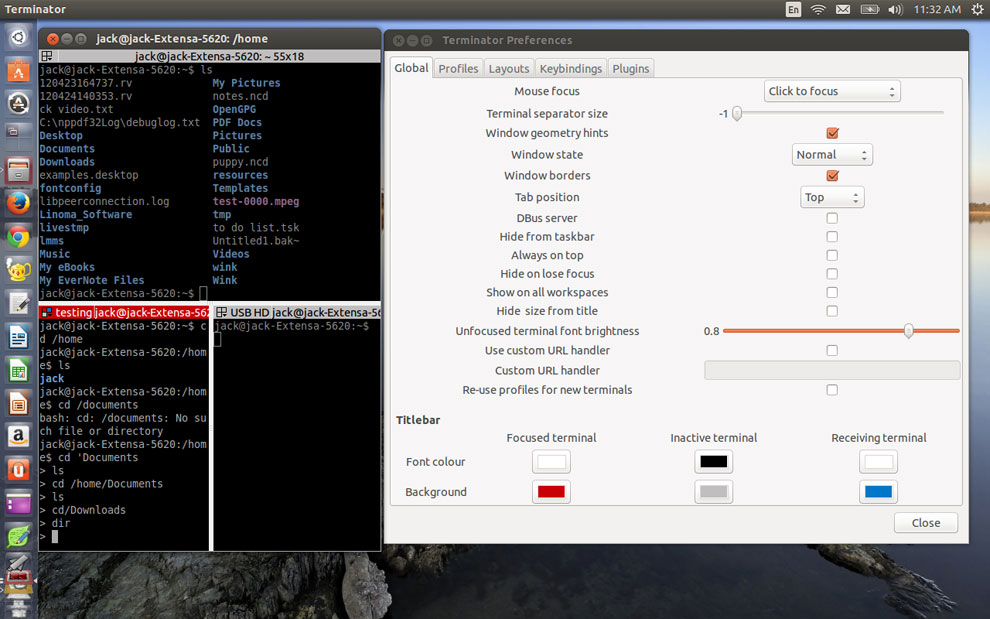Enable Show on all workspaces checkbox
The width and height of the screenshot is (990, 619).
point(832,292)
